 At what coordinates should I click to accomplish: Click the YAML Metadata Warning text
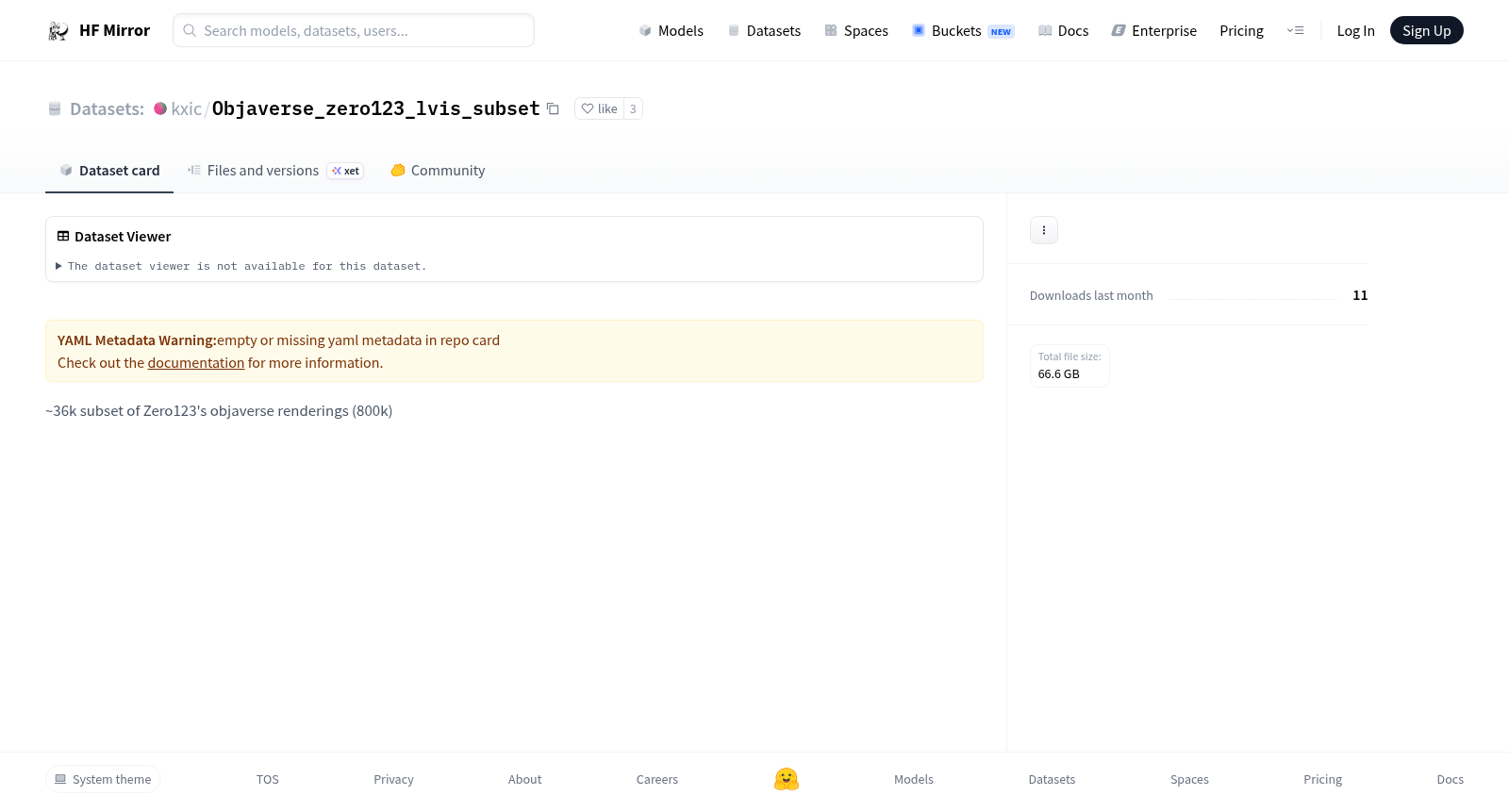137,340
